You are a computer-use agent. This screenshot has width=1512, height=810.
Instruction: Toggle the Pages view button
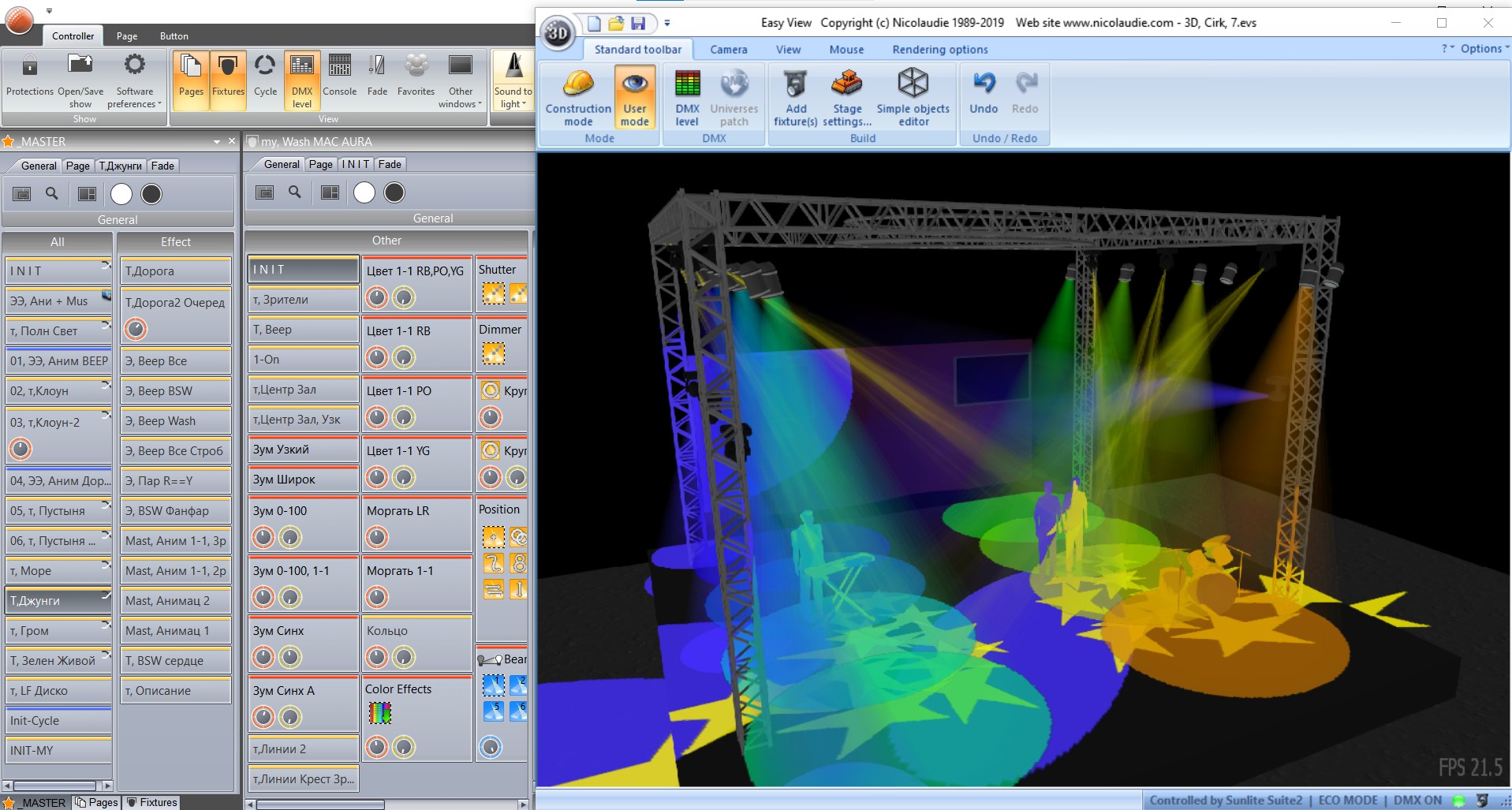point(191,77)
